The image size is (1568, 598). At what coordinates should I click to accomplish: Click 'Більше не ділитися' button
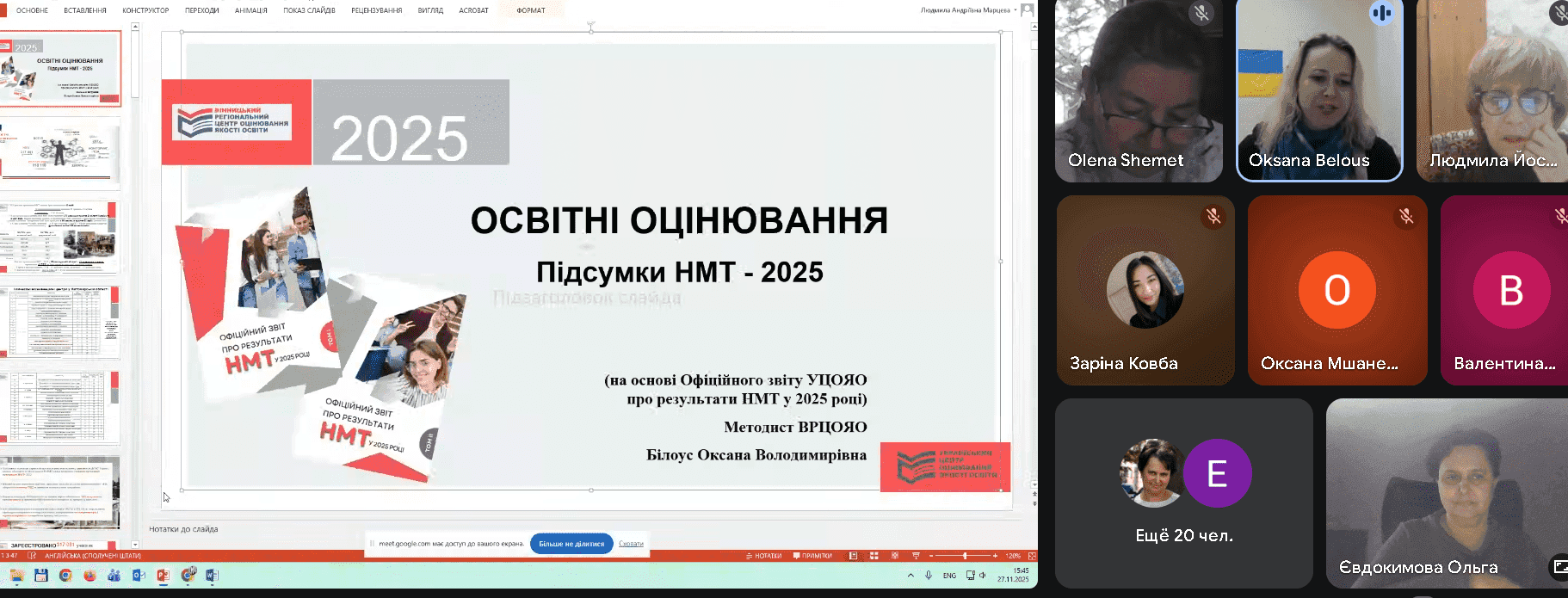click(571, 544)
